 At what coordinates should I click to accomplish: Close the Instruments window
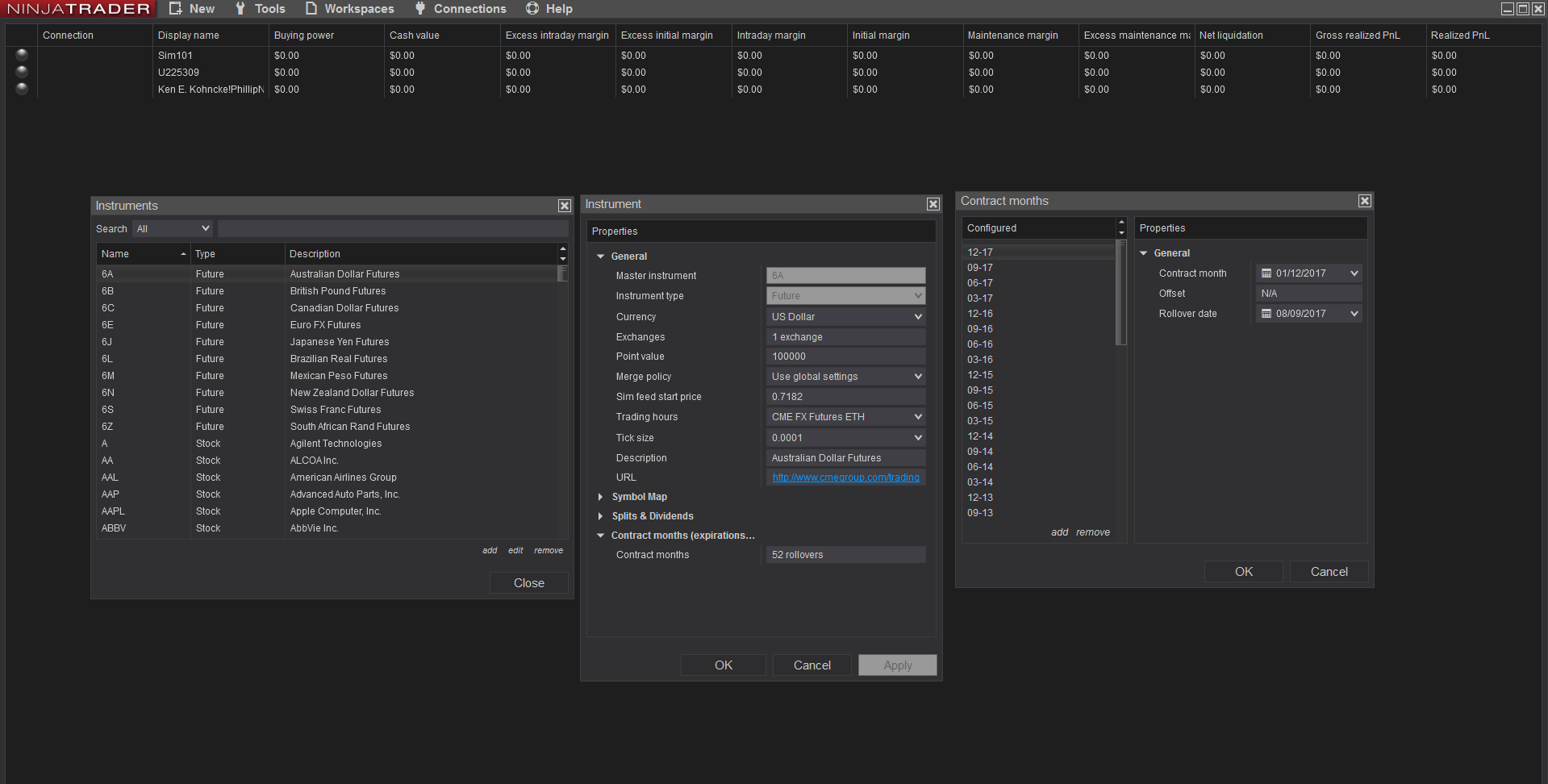565,206
